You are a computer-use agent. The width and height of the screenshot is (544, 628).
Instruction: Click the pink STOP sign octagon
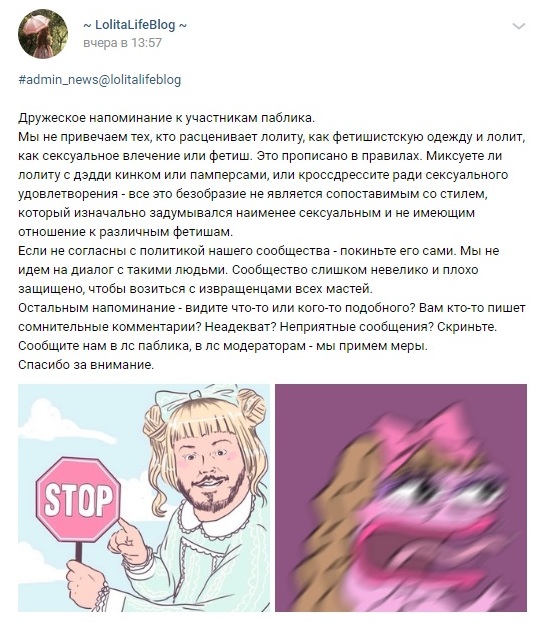[x=78, y=500]
